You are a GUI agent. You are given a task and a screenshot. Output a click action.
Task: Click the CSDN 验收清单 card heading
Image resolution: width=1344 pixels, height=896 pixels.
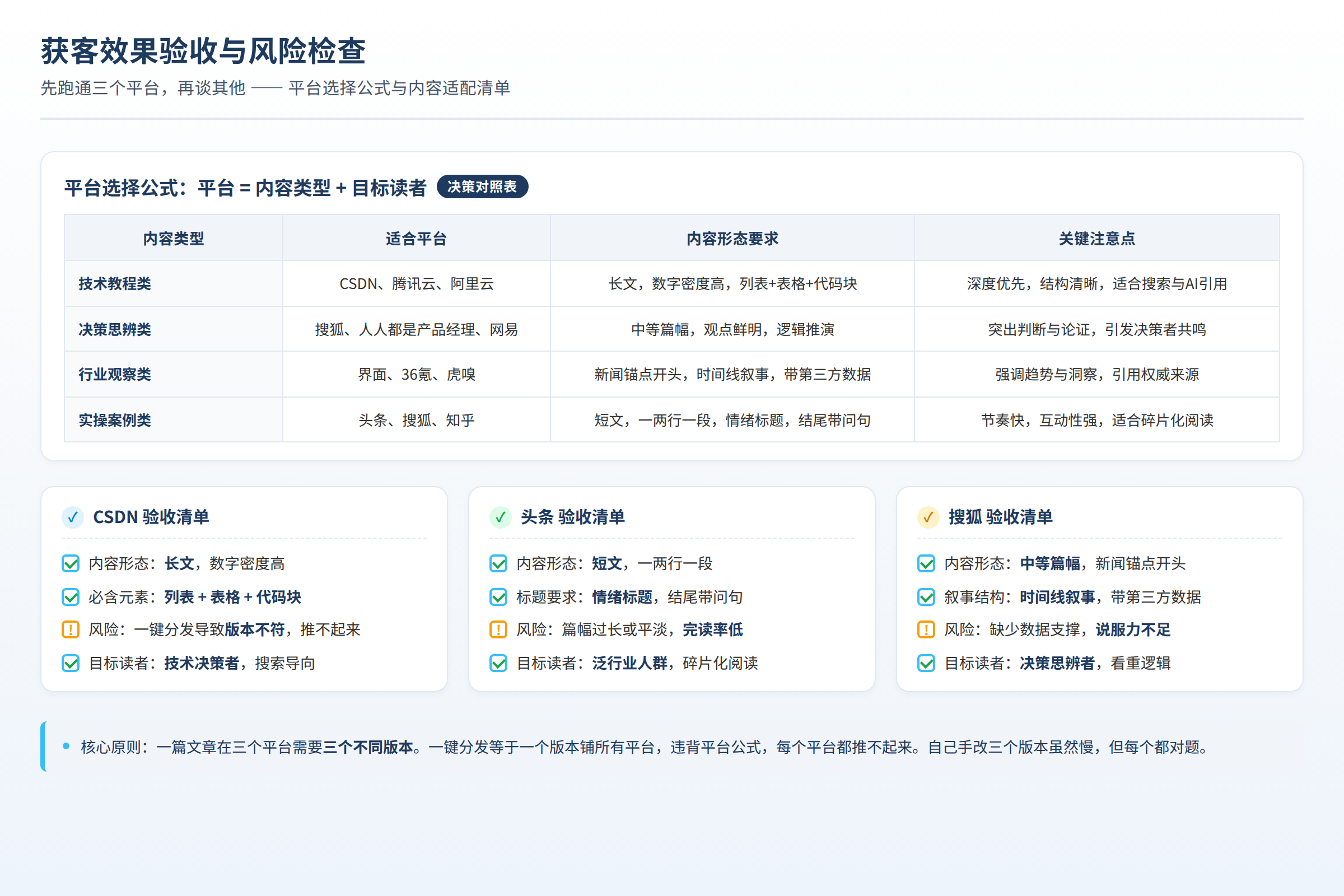pyautogui.click(x=151, y=517)
